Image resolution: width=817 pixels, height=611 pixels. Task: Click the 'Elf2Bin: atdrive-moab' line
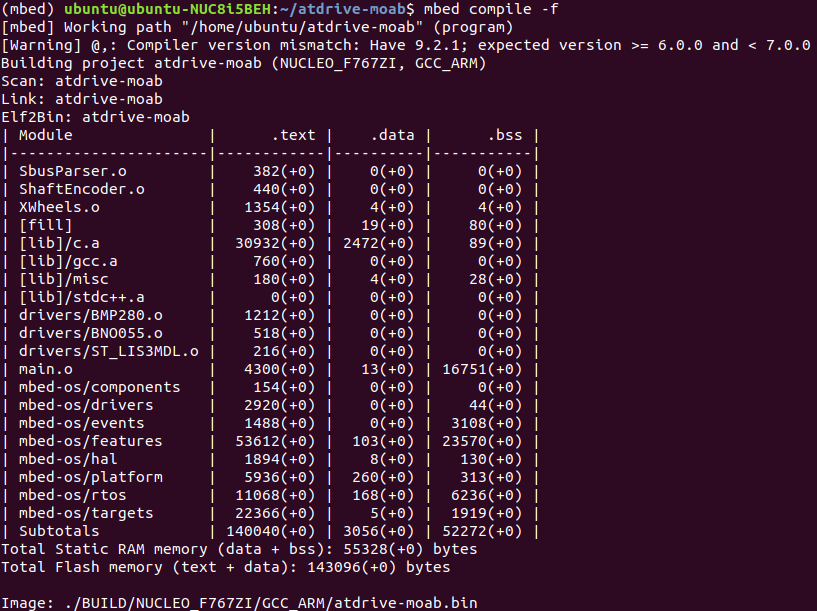(95, 117)
